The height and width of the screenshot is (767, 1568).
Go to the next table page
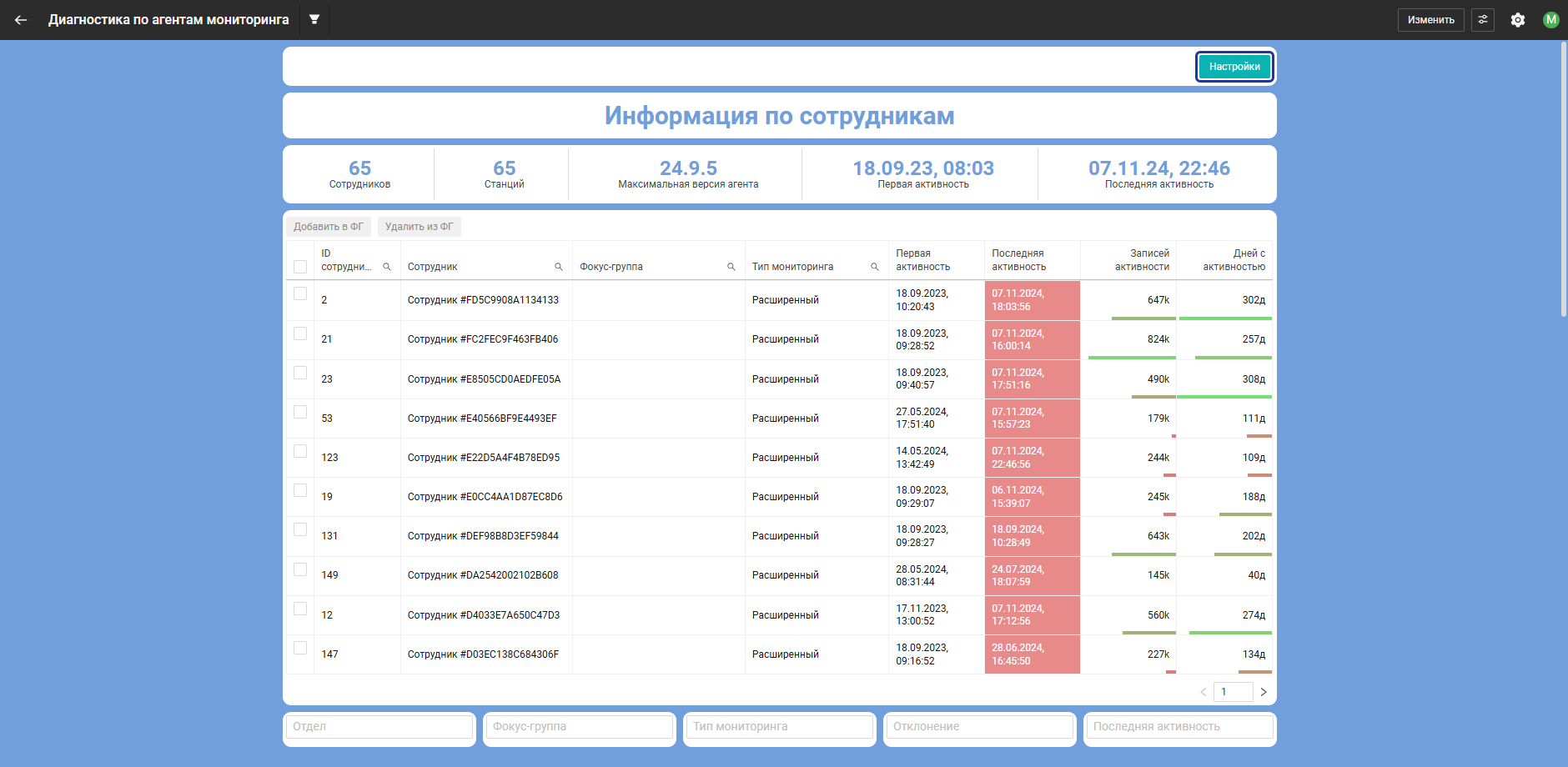(x=1264, y=692)
